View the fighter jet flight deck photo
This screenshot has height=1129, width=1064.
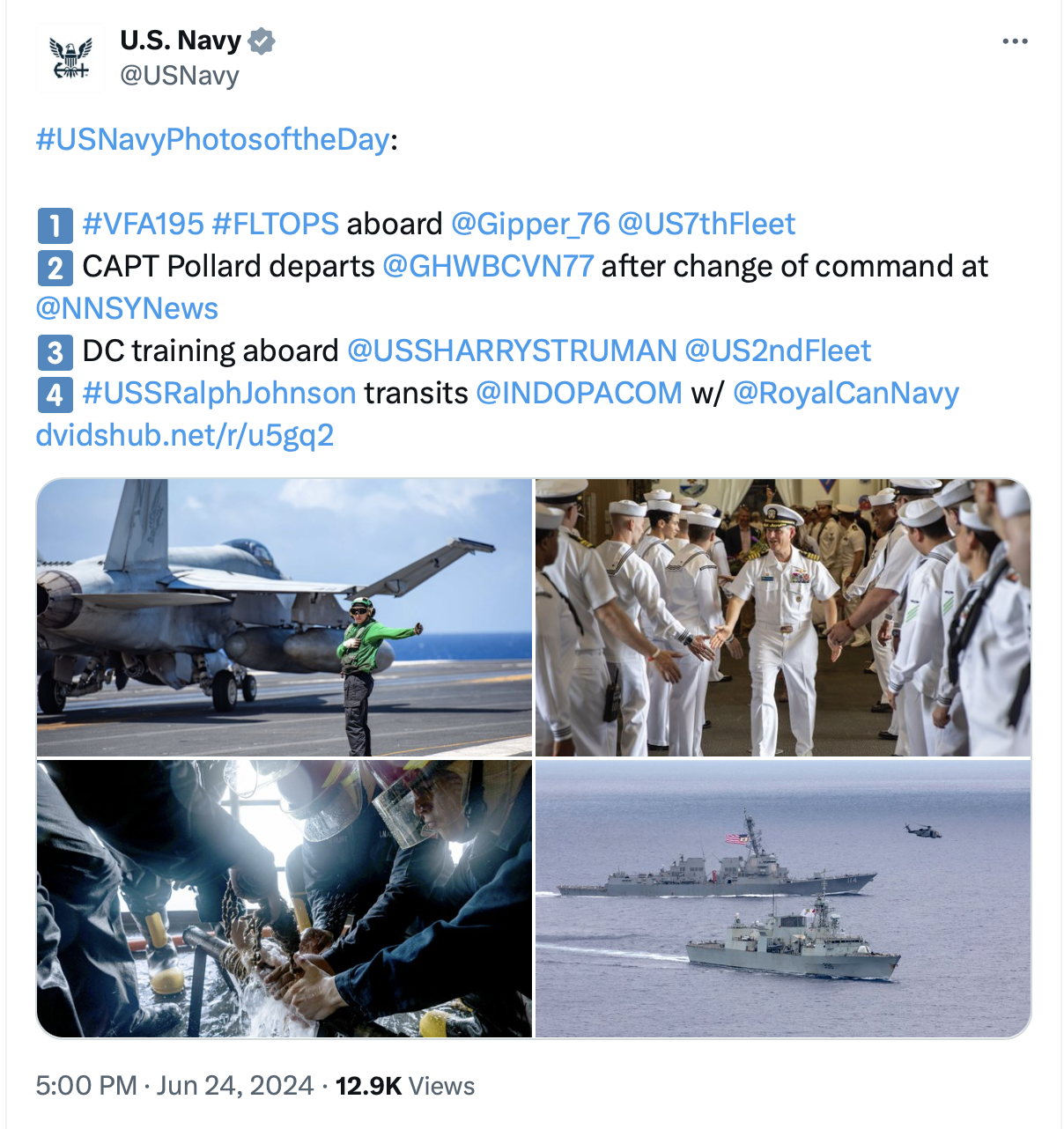tap(284, 617)
